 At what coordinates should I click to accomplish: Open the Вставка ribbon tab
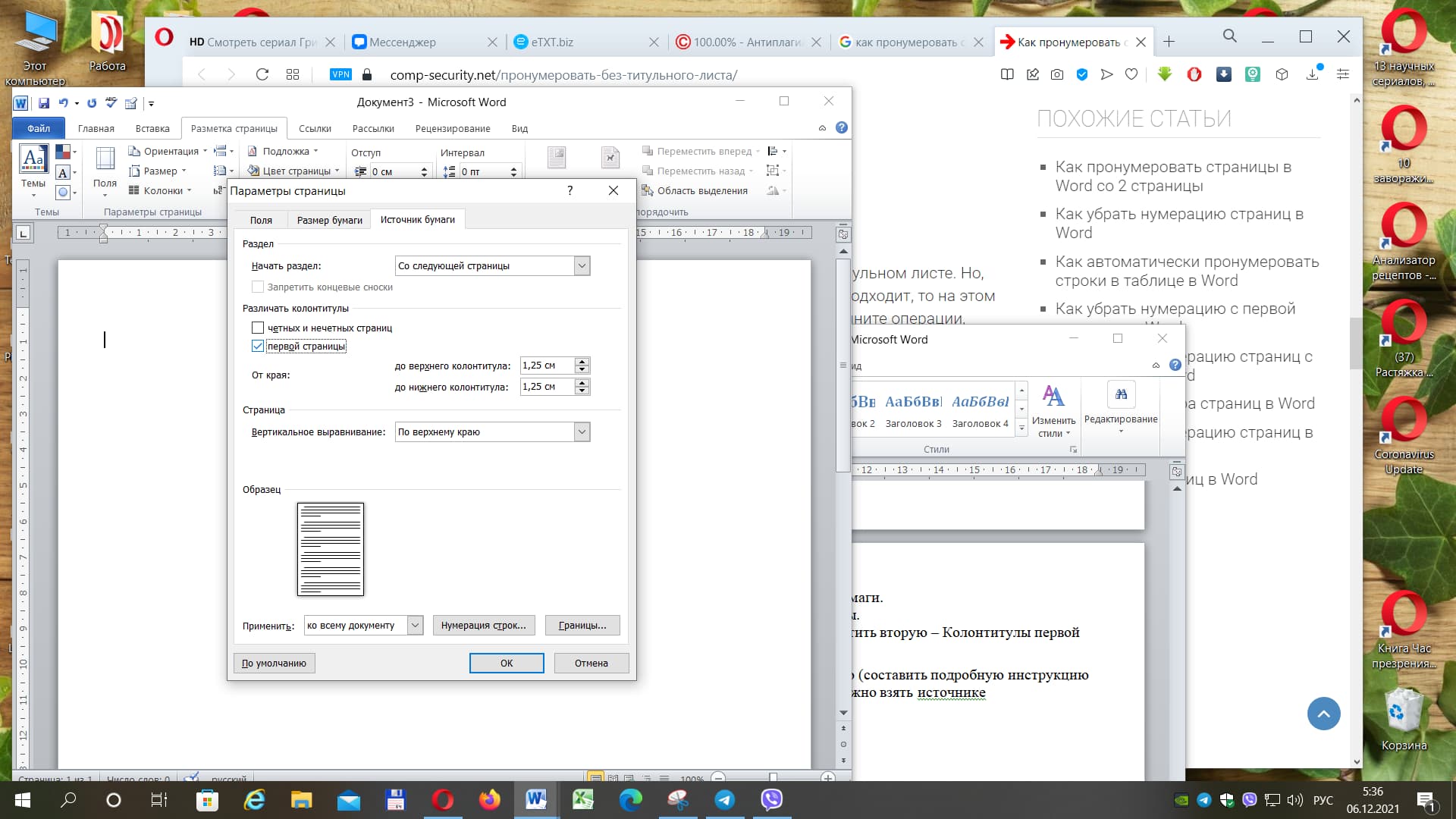(x=152, y=128)
